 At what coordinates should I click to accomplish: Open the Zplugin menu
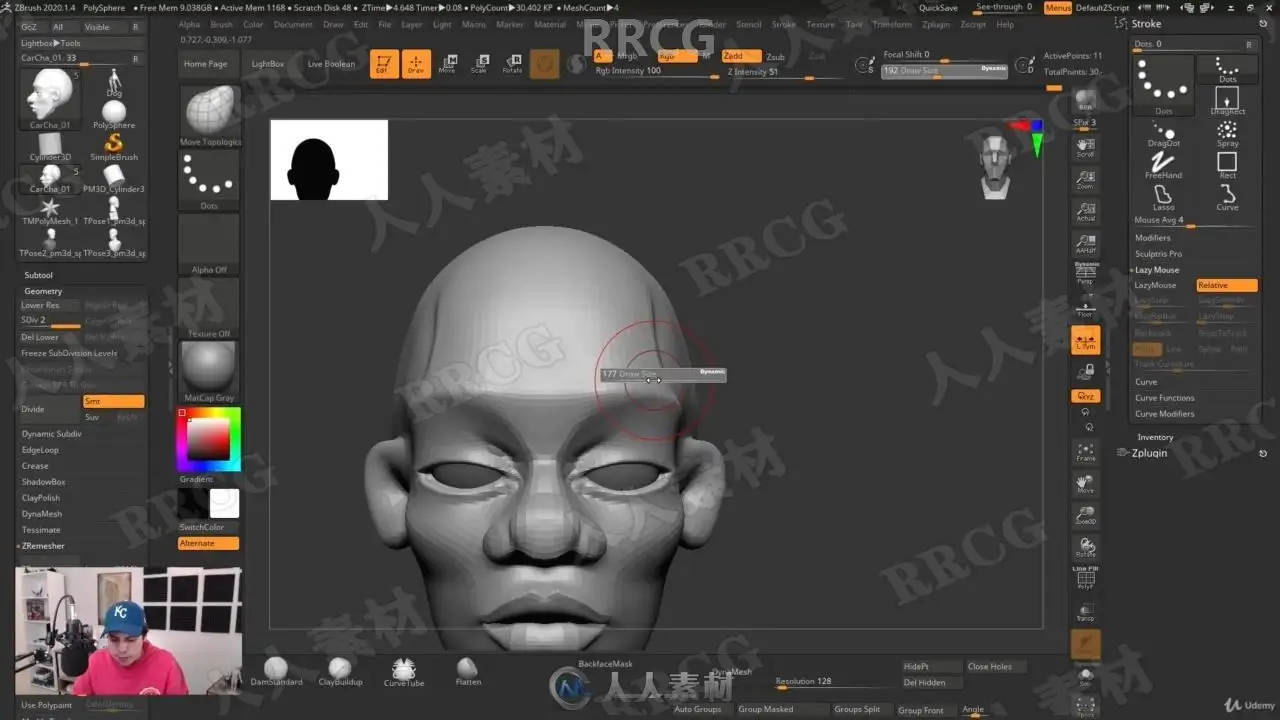[936, 24]
